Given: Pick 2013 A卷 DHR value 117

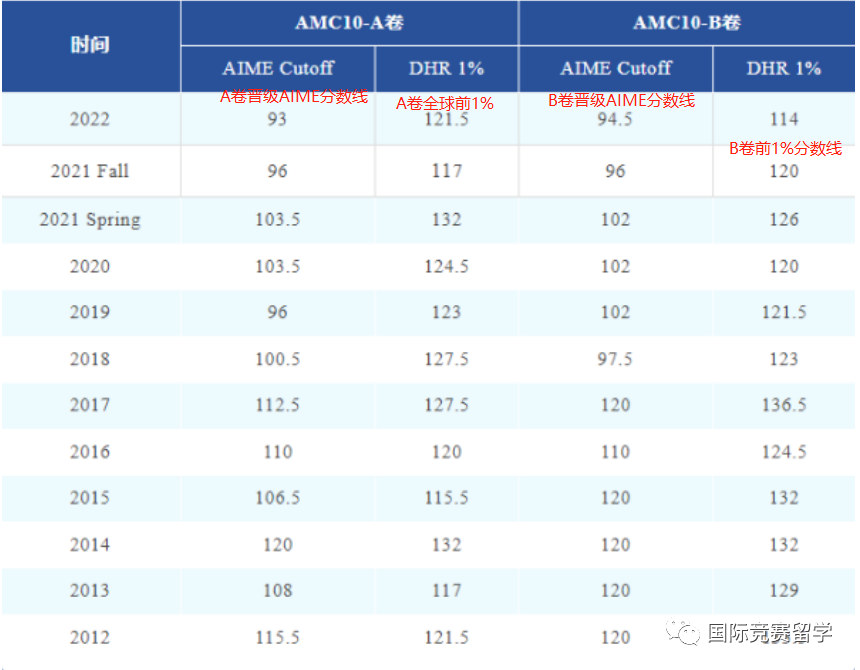Looking at the screenshot, I should [x=446, y=590].
